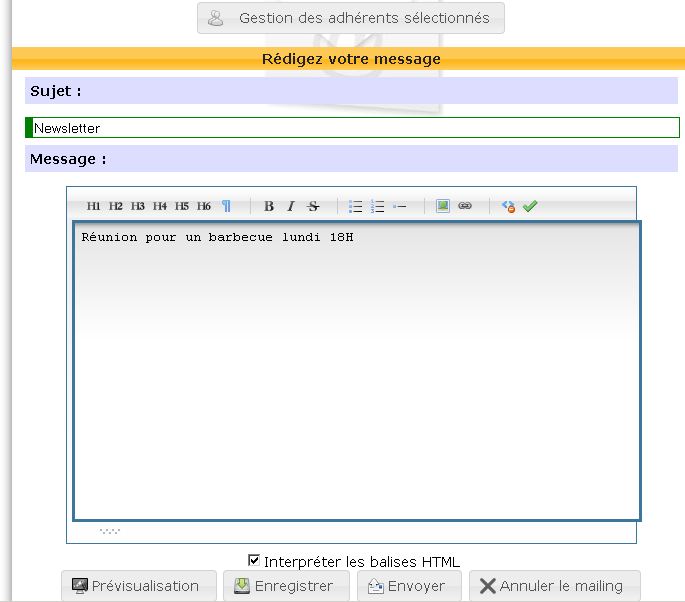
Task: Click green checkmark toolbar icon
Action: (530, 206)
